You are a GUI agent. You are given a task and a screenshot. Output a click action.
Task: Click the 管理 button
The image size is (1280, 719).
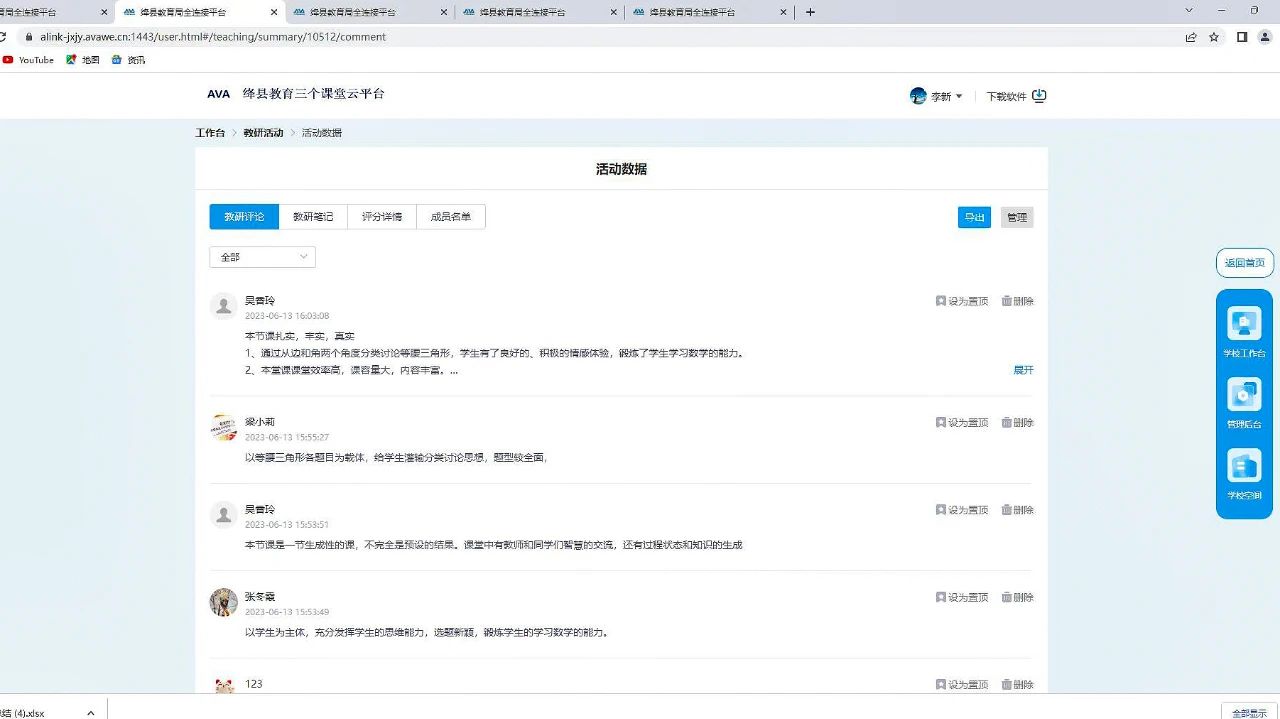[x=1017, y=217]
